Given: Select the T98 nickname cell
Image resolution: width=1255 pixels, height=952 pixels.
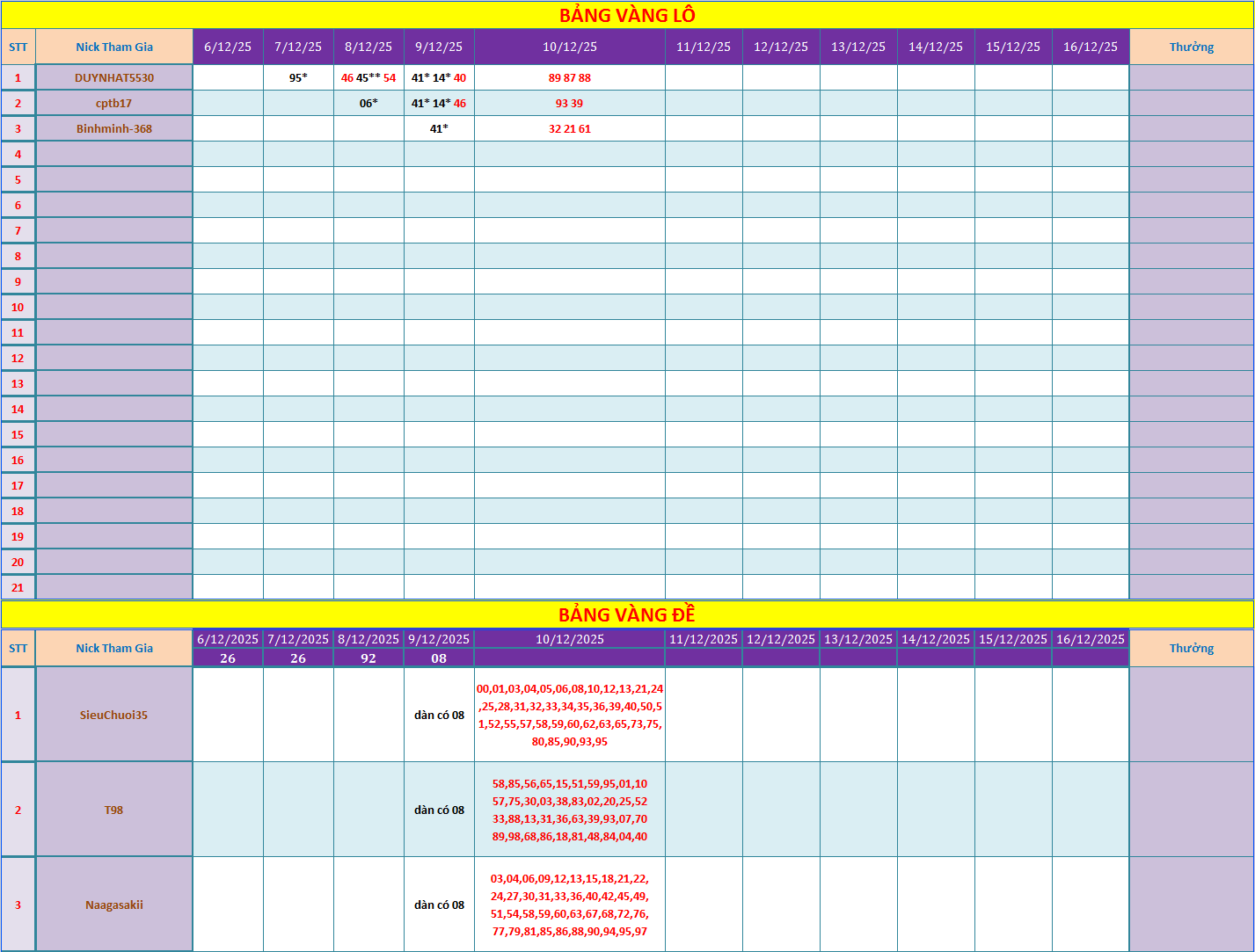Looking at the screenshot, I should [x=114, y=810].
